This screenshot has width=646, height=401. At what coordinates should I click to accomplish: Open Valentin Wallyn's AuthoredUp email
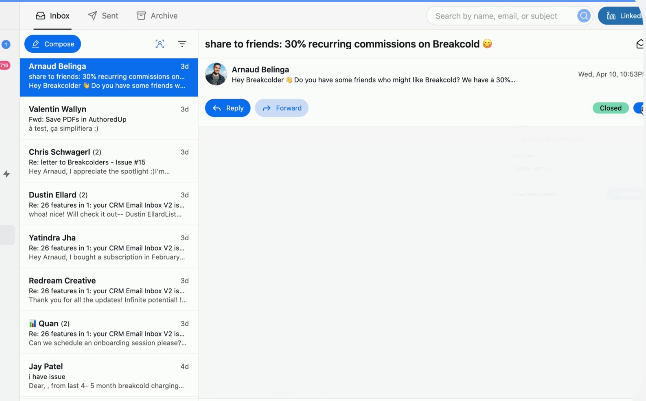(109, 118)
